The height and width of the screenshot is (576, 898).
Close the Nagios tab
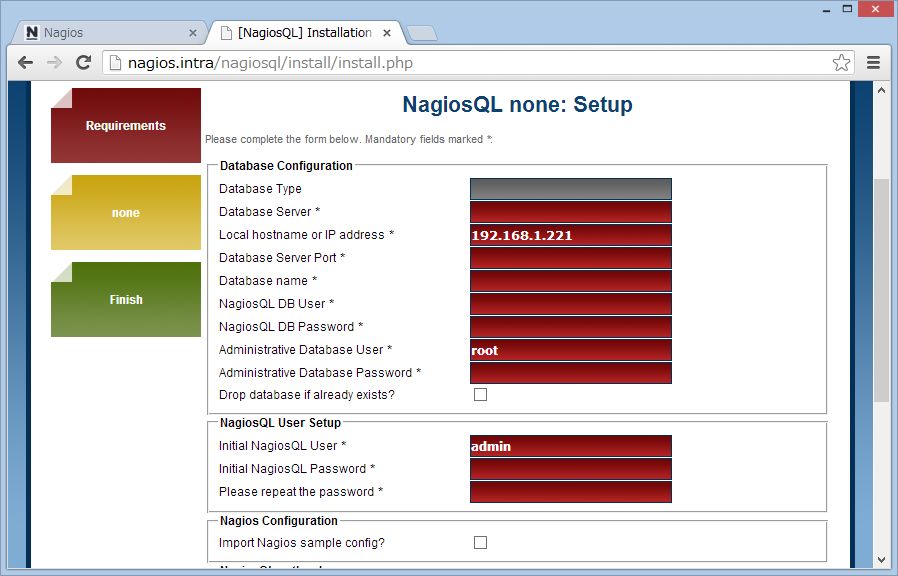[193, 33]
